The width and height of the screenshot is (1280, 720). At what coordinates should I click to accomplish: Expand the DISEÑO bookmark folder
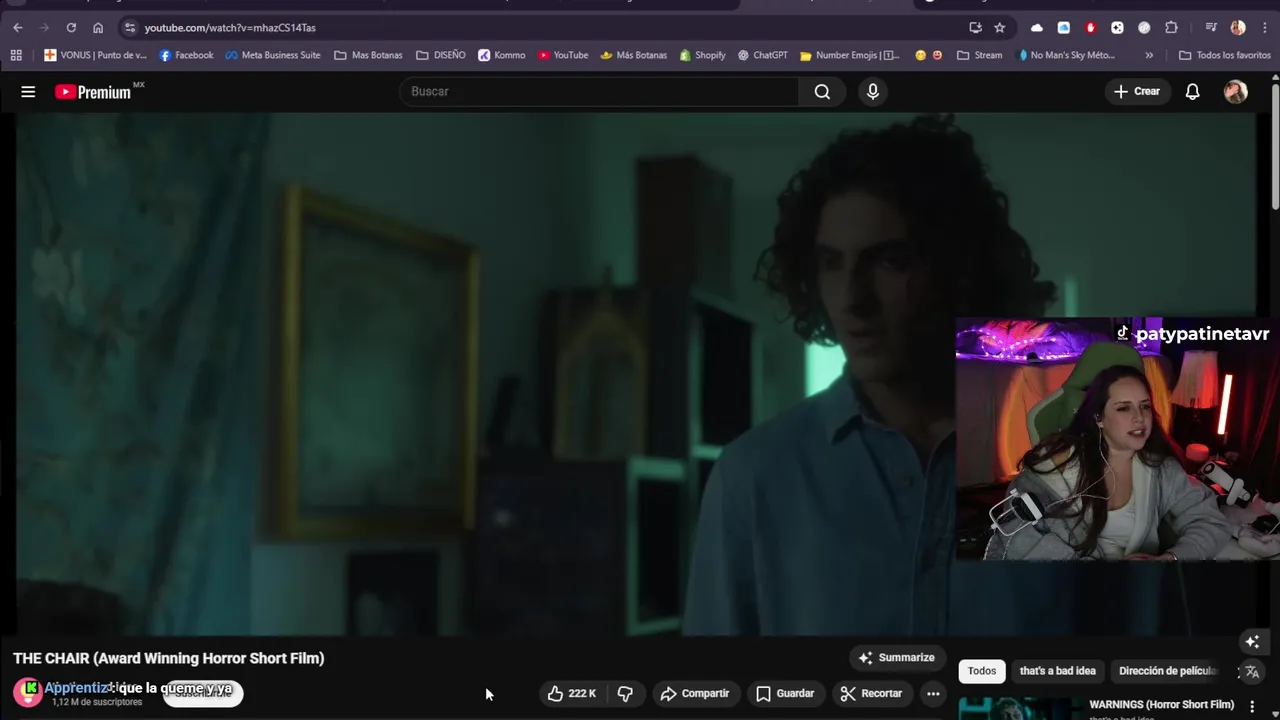click(x=441, y=55)
